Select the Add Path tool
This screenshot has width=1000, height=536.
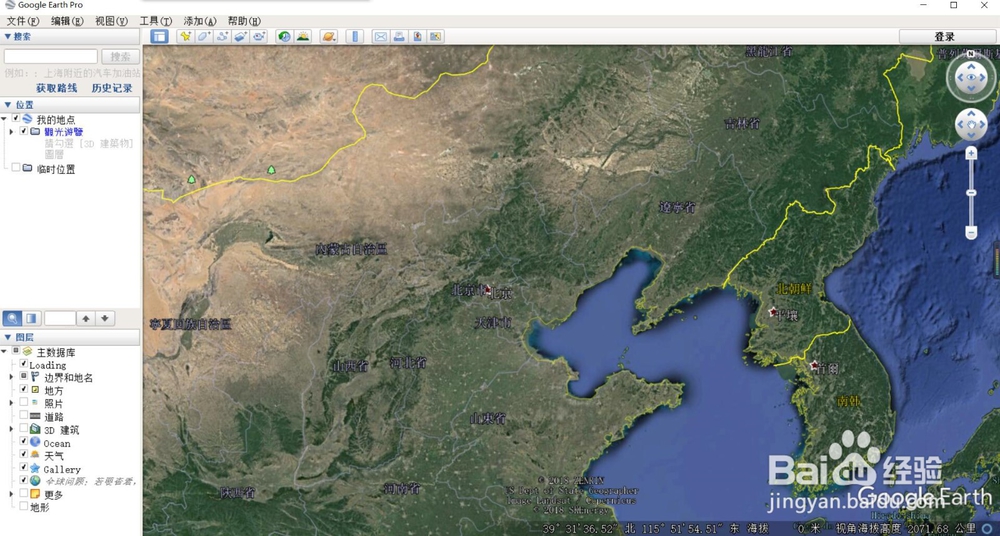pos(222,36)
